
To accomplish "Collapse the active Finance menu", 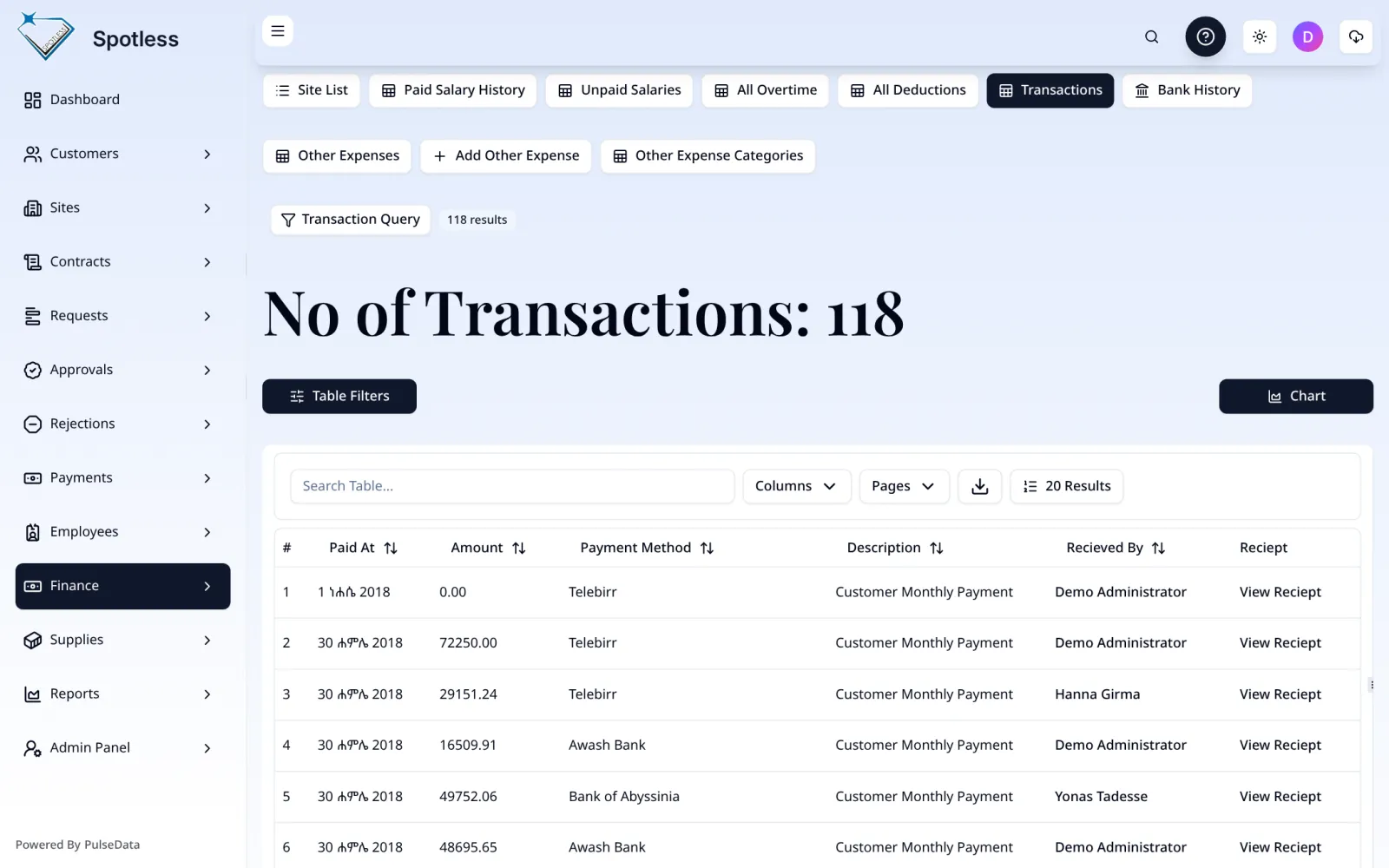I will [x=122, y=586].
